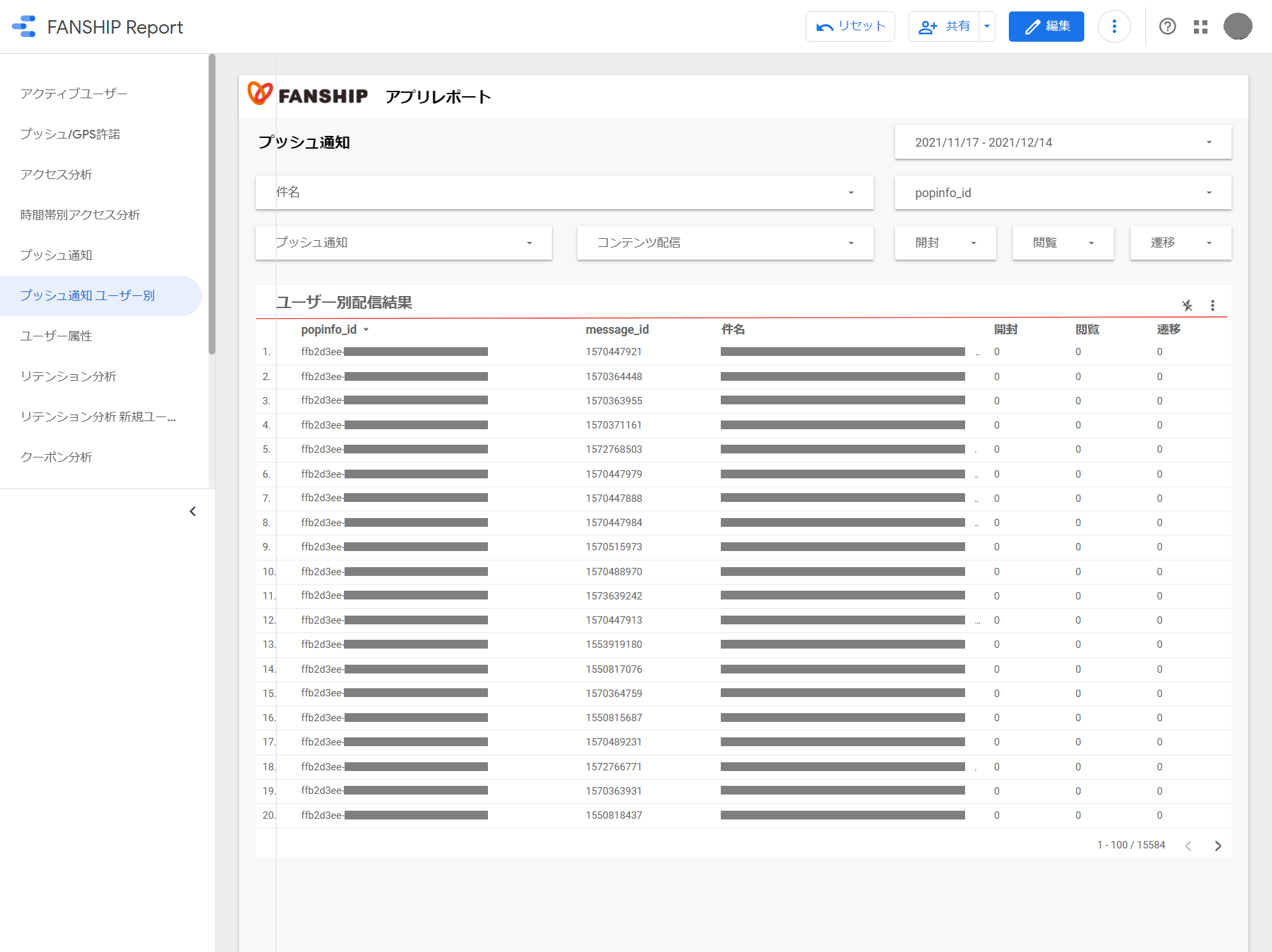
Task: Open the クーポン分析 page
Action: point(101,457)
